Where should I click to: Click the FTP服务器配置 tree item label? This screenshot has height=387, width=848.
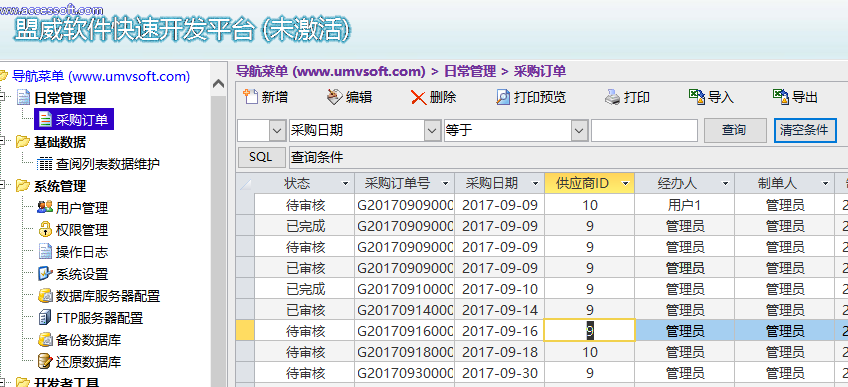(x=99, y=318)
